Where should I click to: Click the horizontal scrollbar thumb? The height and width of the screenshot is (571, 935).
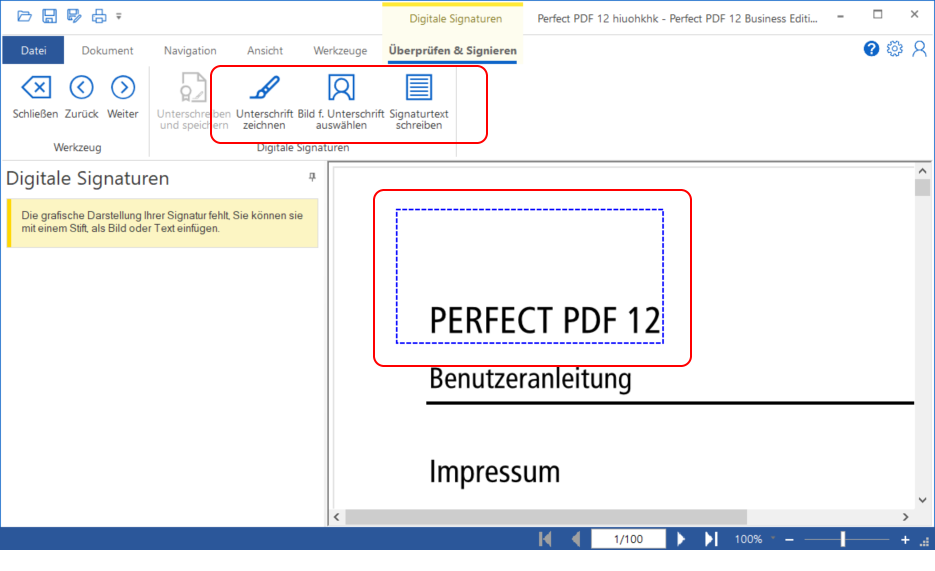(546, 517)
